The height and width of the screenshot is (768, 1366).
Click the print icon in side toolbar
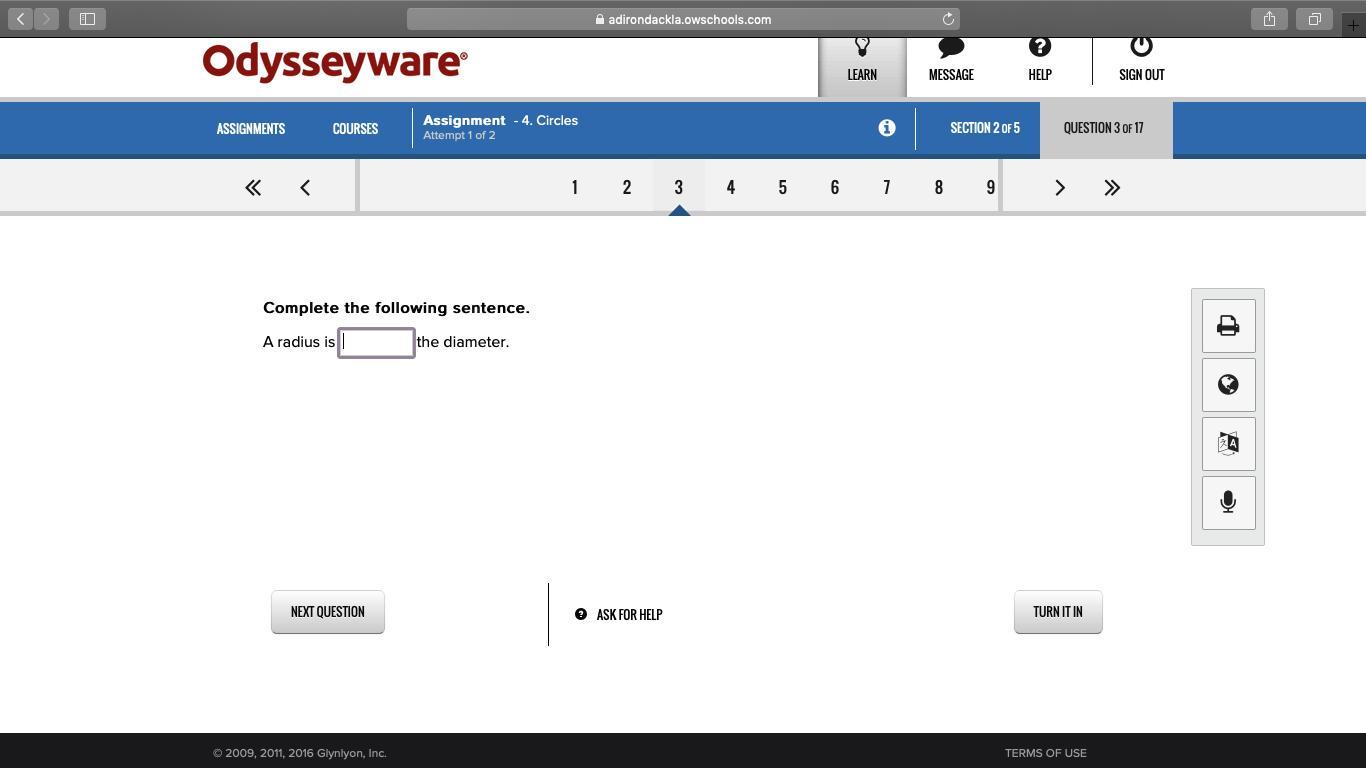pyautogui.click(x=1228, y=326)
